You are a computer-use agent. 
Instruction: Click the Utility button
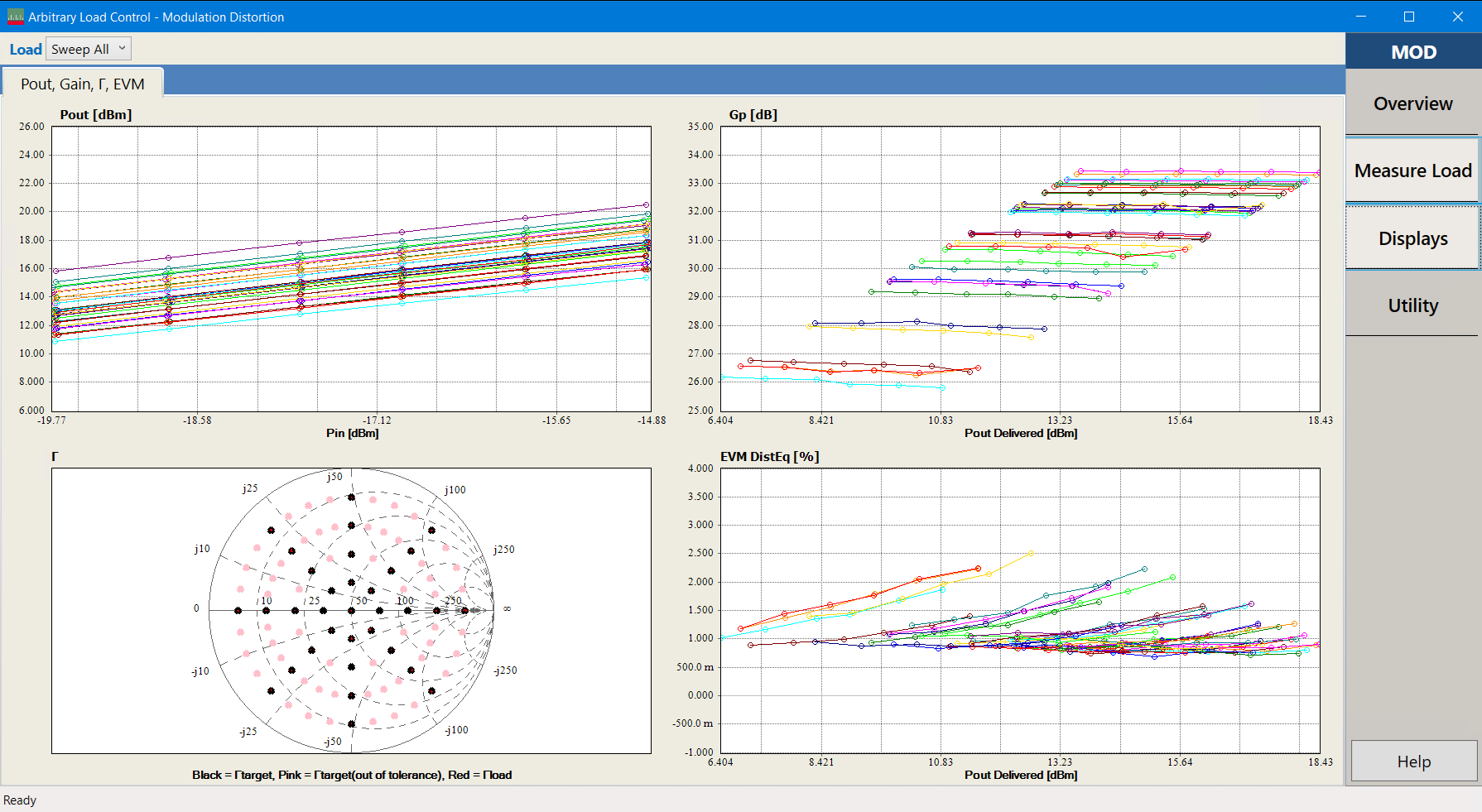point(1412,305)
